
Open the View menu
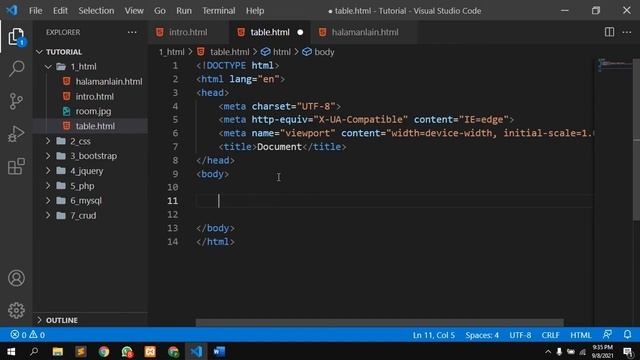(x=134, y=11)
